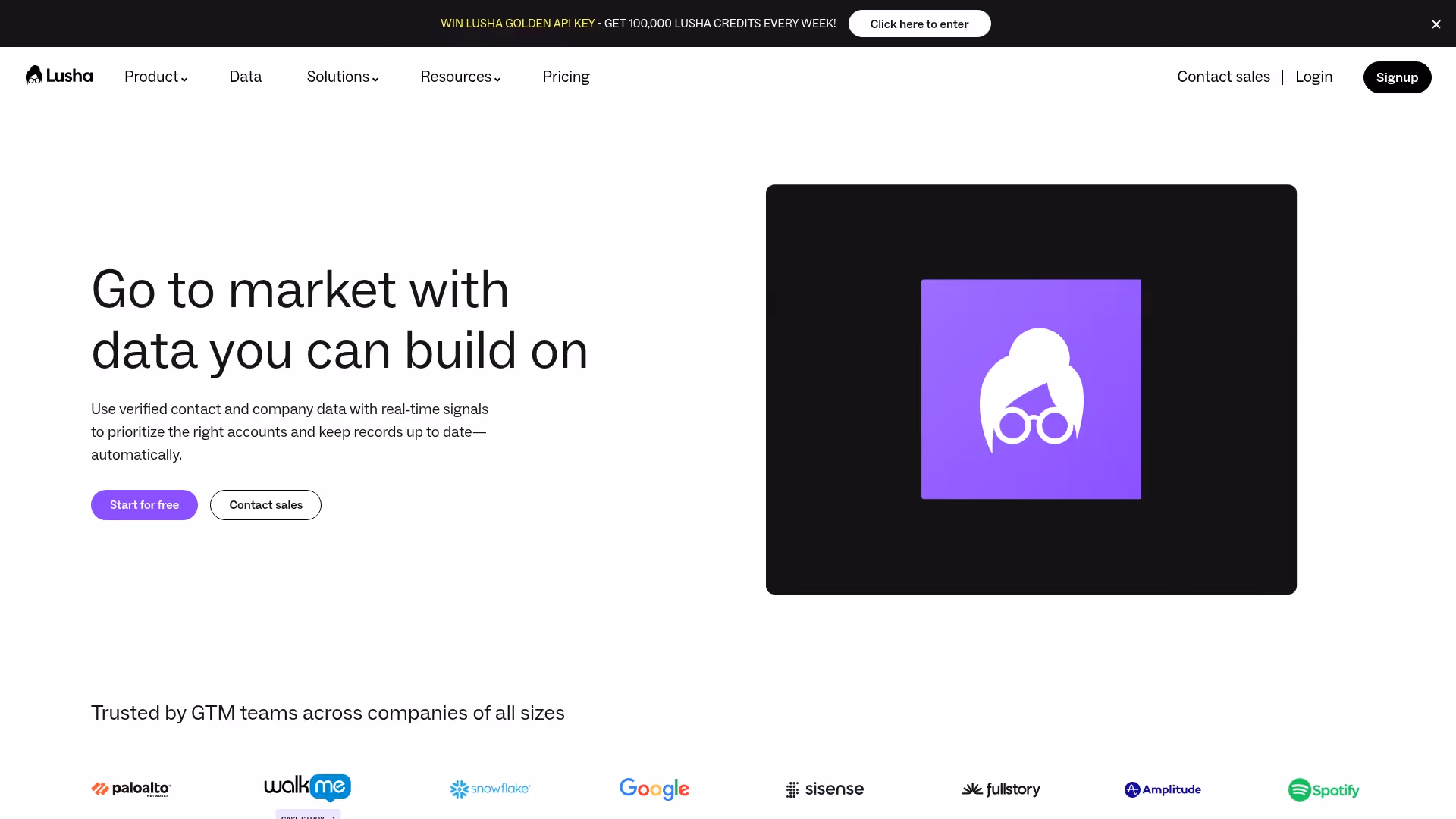Open the Data menu item

click(x=245, y=77)
